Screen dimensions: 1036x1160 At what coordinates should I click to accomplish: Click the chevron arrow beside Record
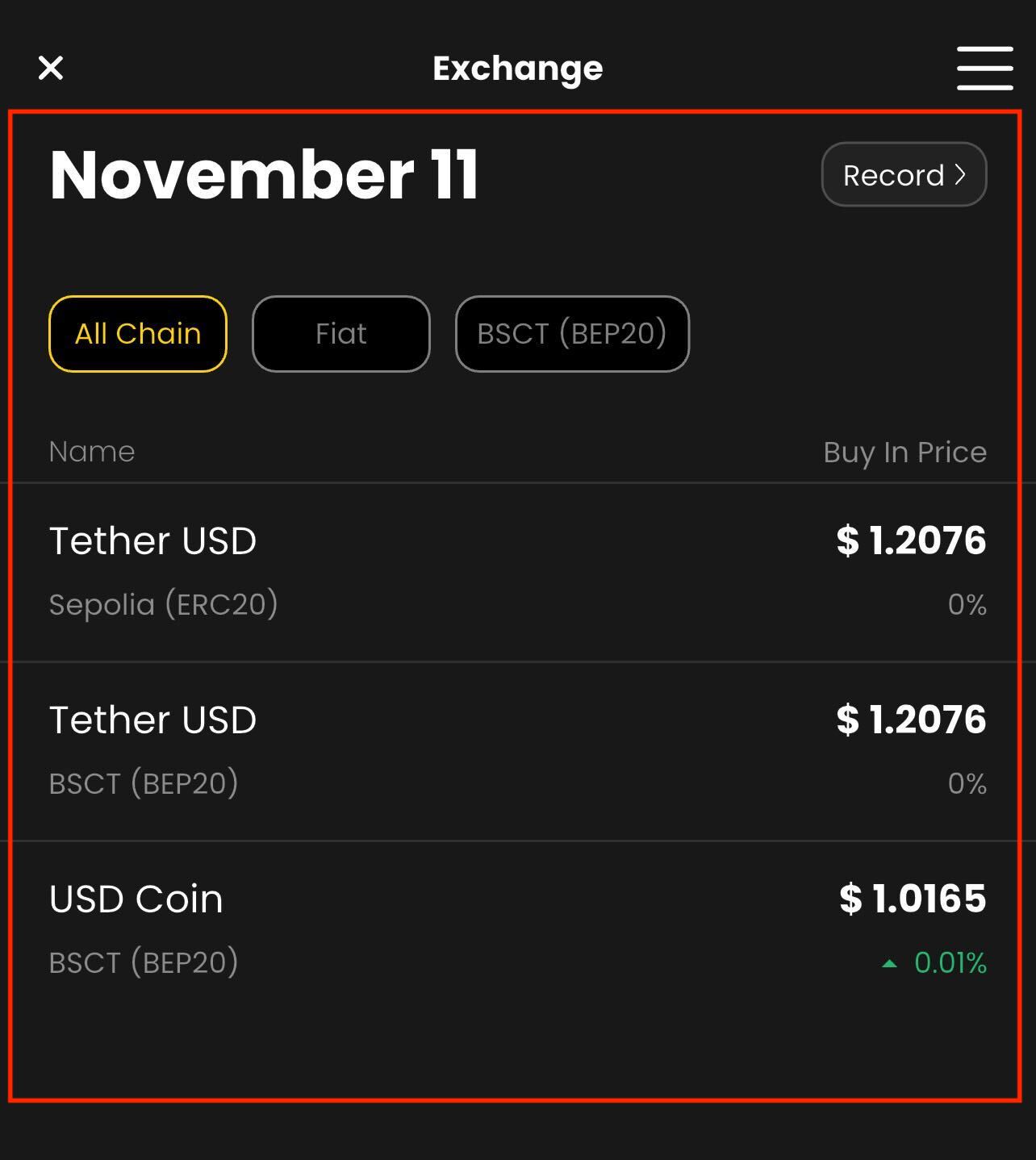point(960,175)
